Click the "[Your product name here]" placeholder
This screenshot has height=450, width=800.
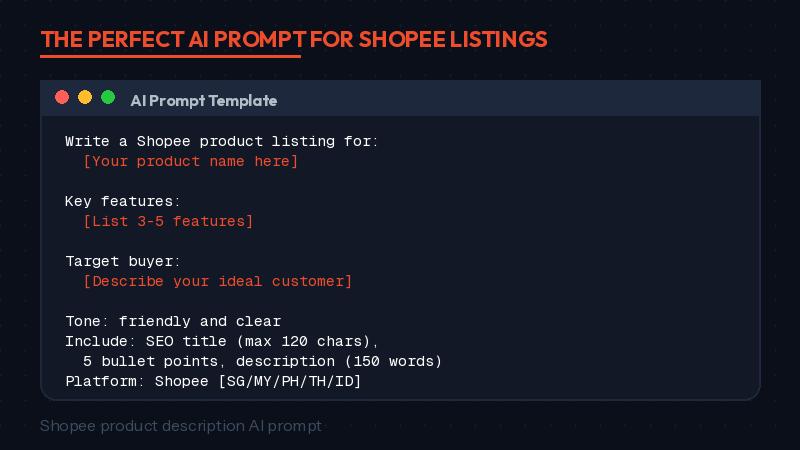(x=191, y=161)
